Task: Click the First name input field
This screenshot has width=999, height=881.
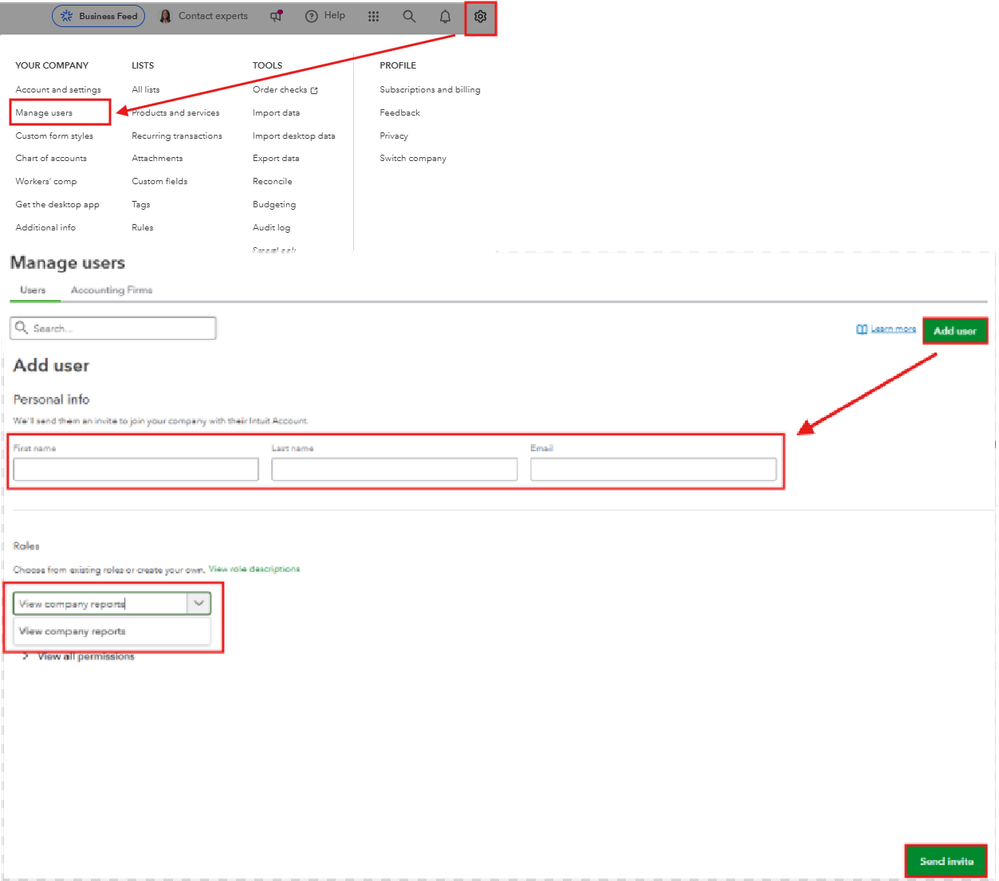Action: click(136, 469)
